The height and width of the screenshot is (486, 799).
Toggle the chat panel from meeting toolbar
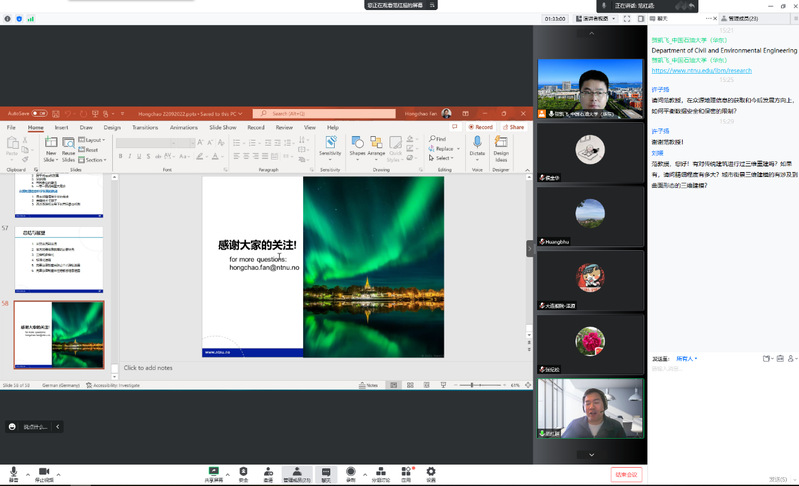(326, 471)
